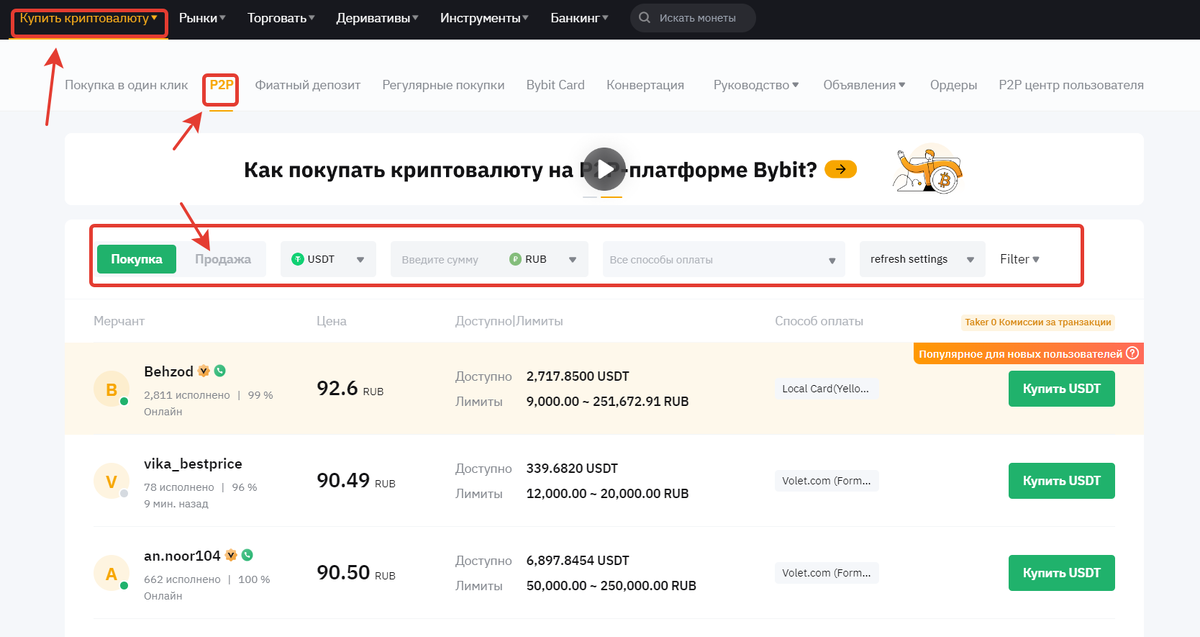The image size is (1200, 637).
Task: Open Фиатный депозит tab
Action: [x=307, y=85]
